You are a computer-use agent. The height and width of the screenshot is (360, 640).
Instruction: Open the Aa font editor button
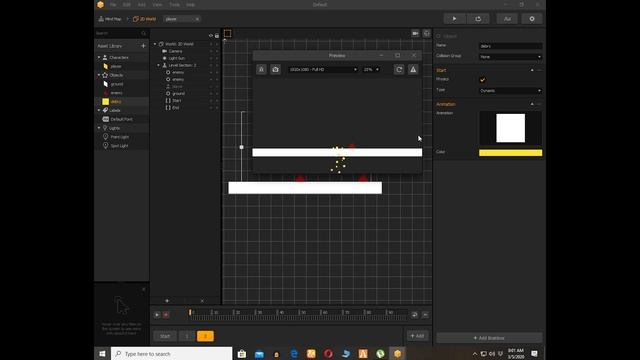coord(507,19)
